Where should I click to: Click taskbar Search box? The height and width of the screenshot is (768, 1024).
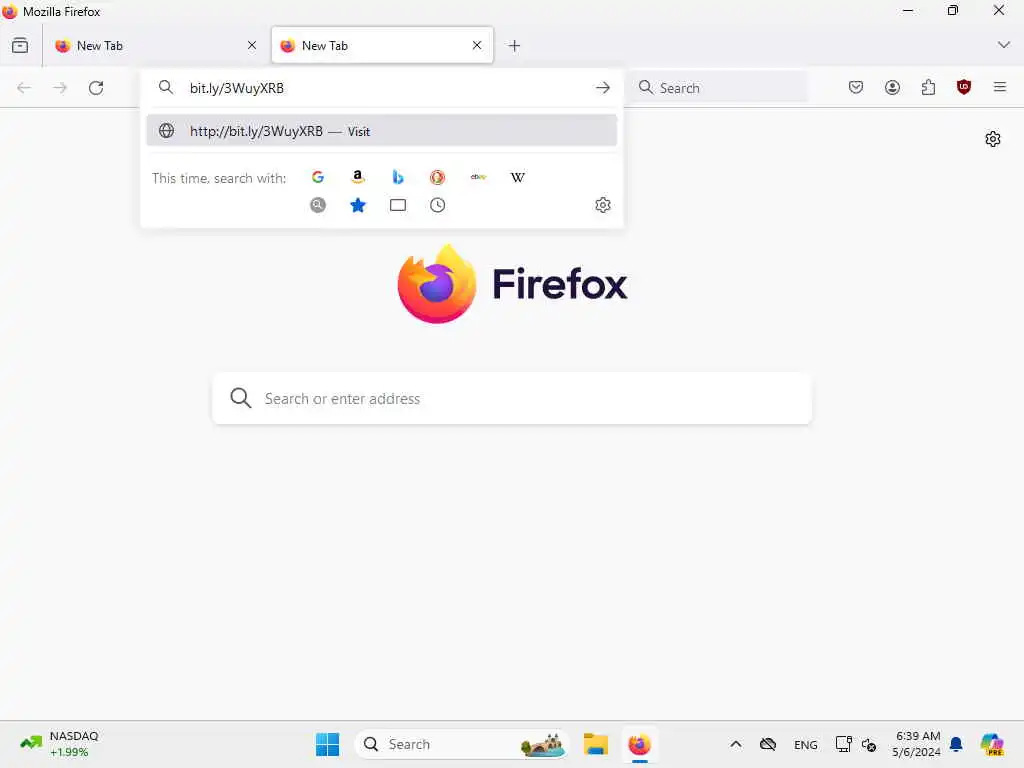click(x=461, y=744)
